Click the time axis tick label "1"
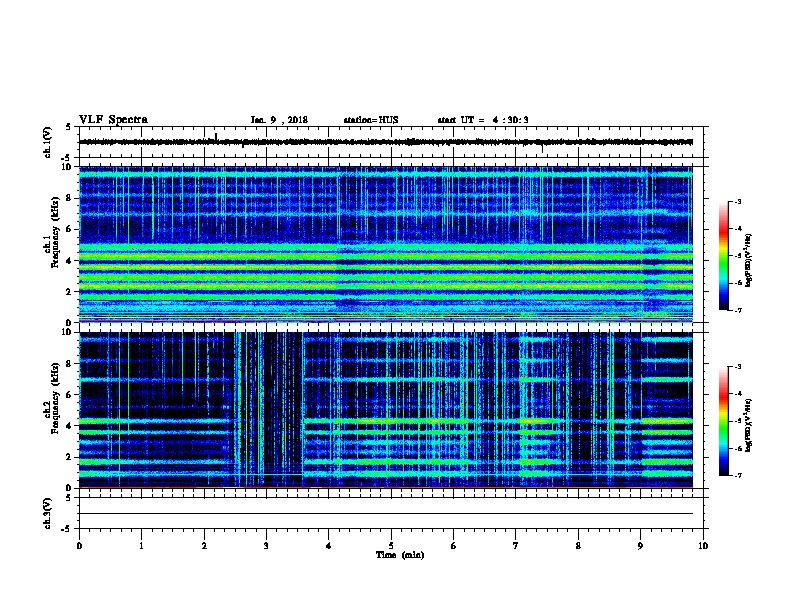This screenshot has width=792, height=612. point(141,545)
